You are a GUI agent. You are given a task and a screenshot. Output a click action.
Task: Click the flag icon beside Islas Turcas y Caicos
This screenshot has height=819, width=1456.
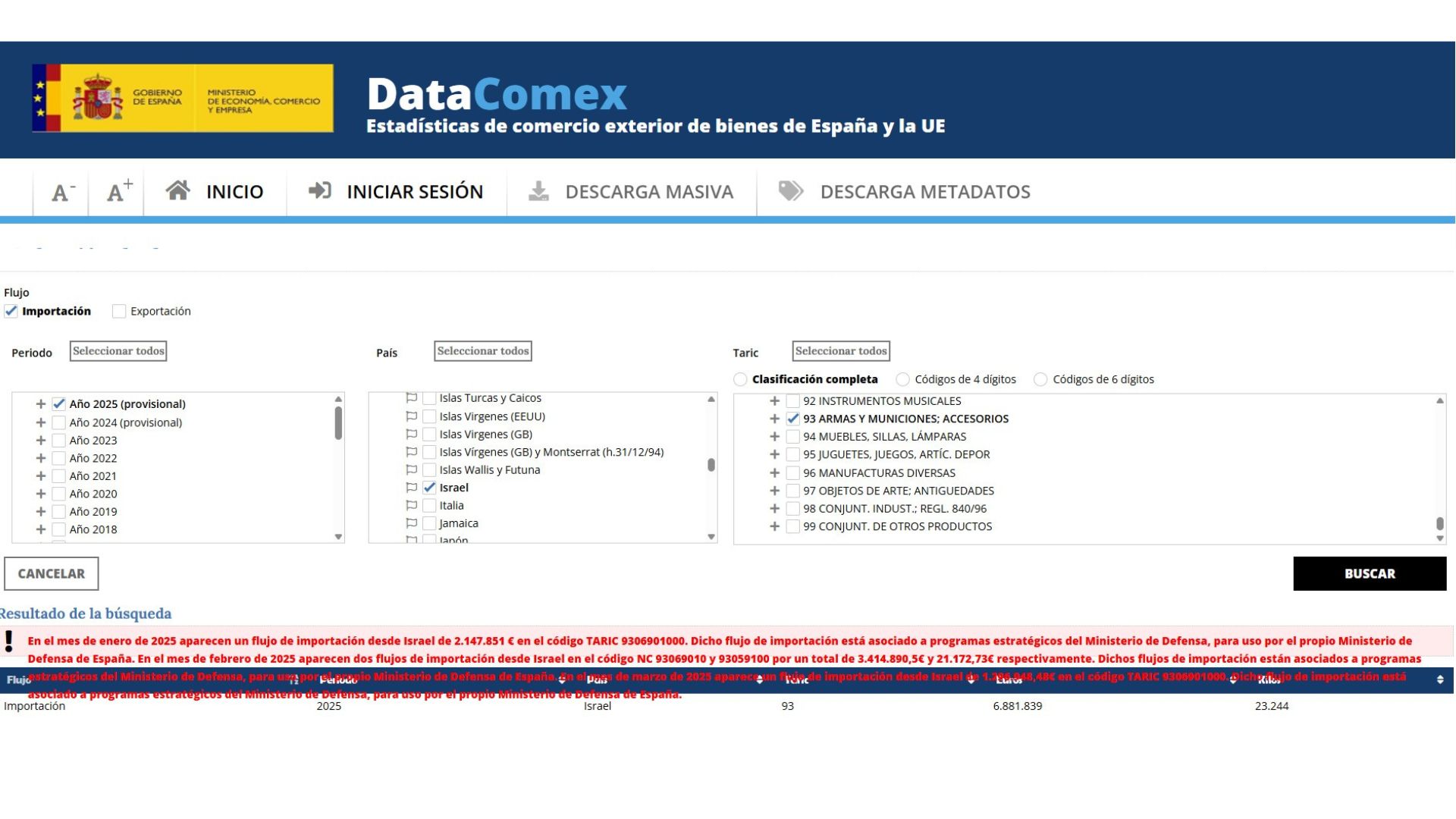(x=412, y=398)
